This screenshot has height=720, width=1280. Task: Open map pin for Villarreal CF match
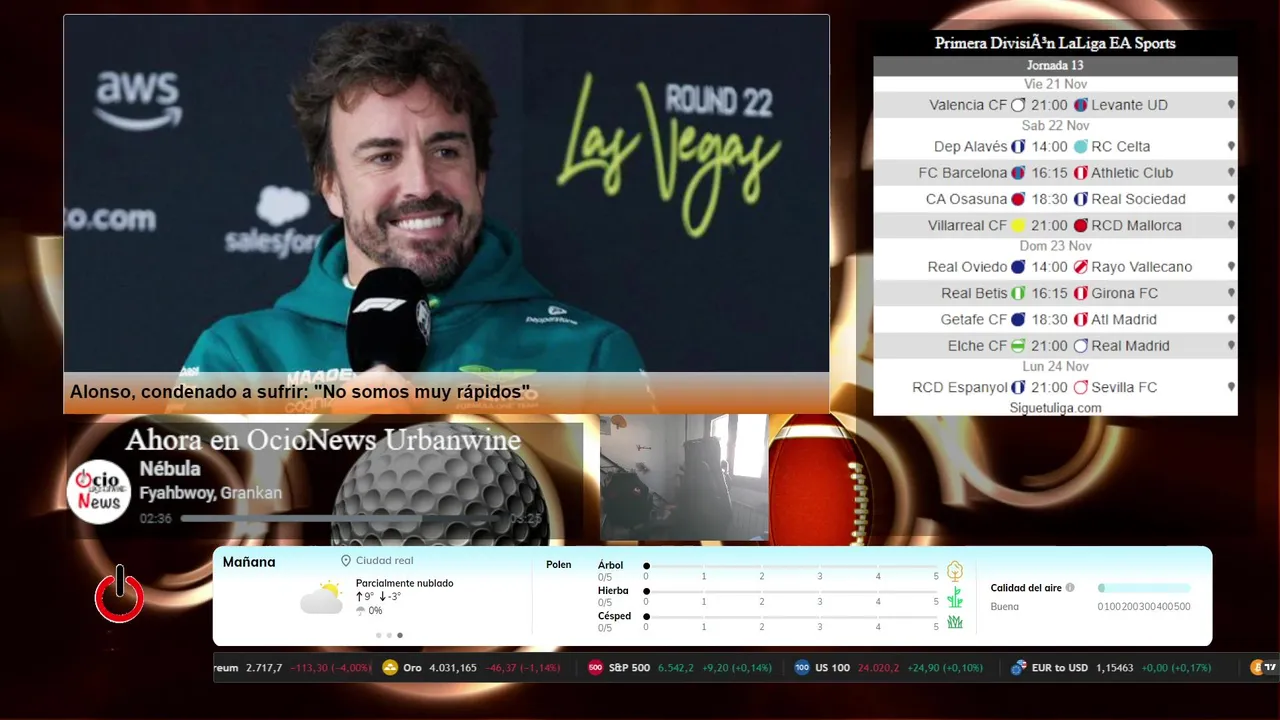1231,226
